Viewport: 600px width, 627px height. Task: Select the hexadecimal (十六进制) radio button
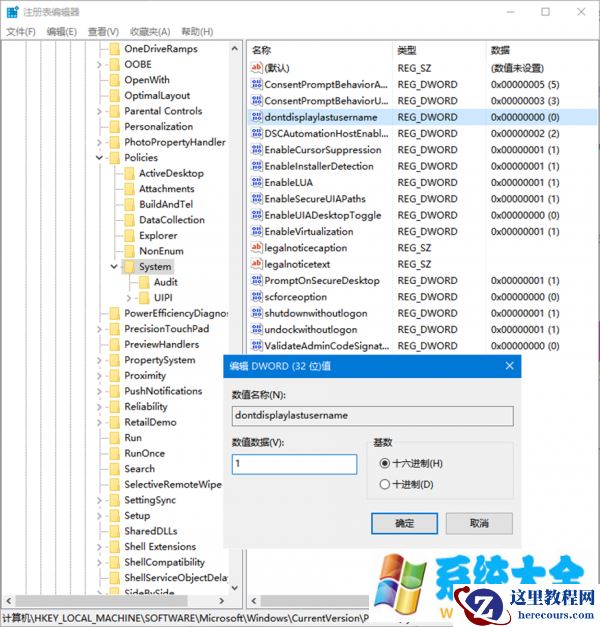click(x=384, y=463)
